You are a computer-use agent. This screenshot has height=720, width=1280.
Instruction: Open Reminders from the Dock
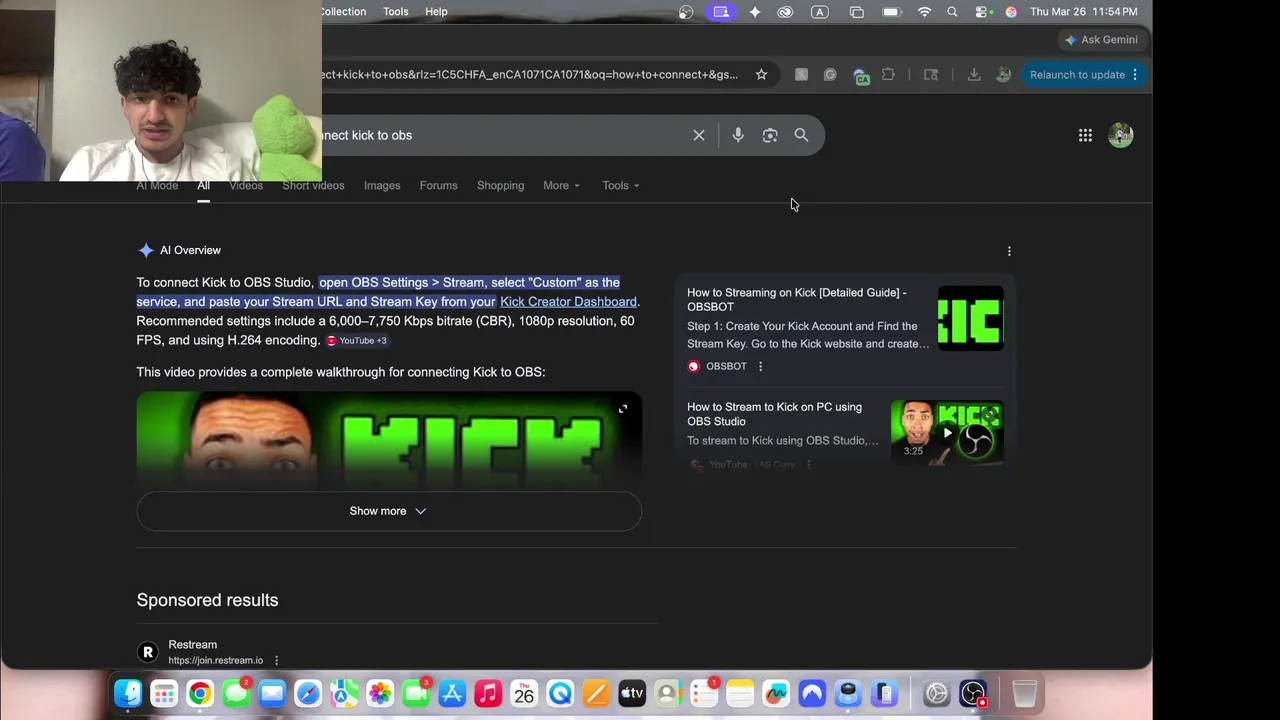(704, 693)
